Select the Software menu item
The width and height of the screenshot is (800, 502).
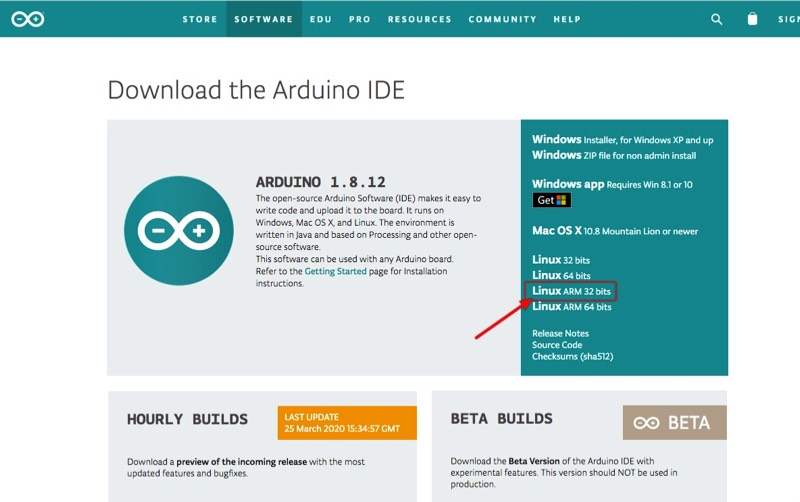point(263,19)
